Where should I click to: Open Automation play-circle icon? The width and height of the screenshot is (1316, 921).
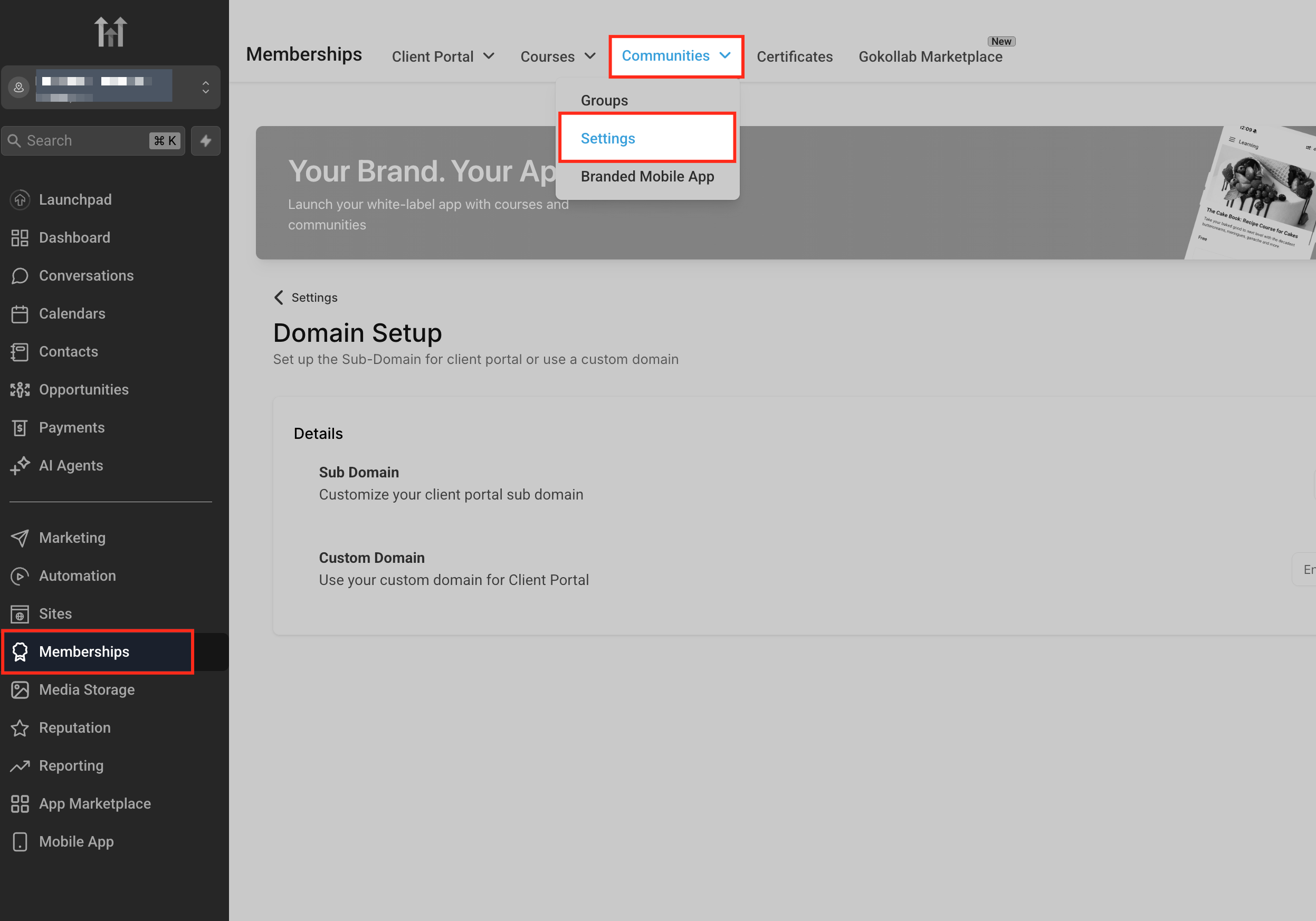(x=20, y=575)
